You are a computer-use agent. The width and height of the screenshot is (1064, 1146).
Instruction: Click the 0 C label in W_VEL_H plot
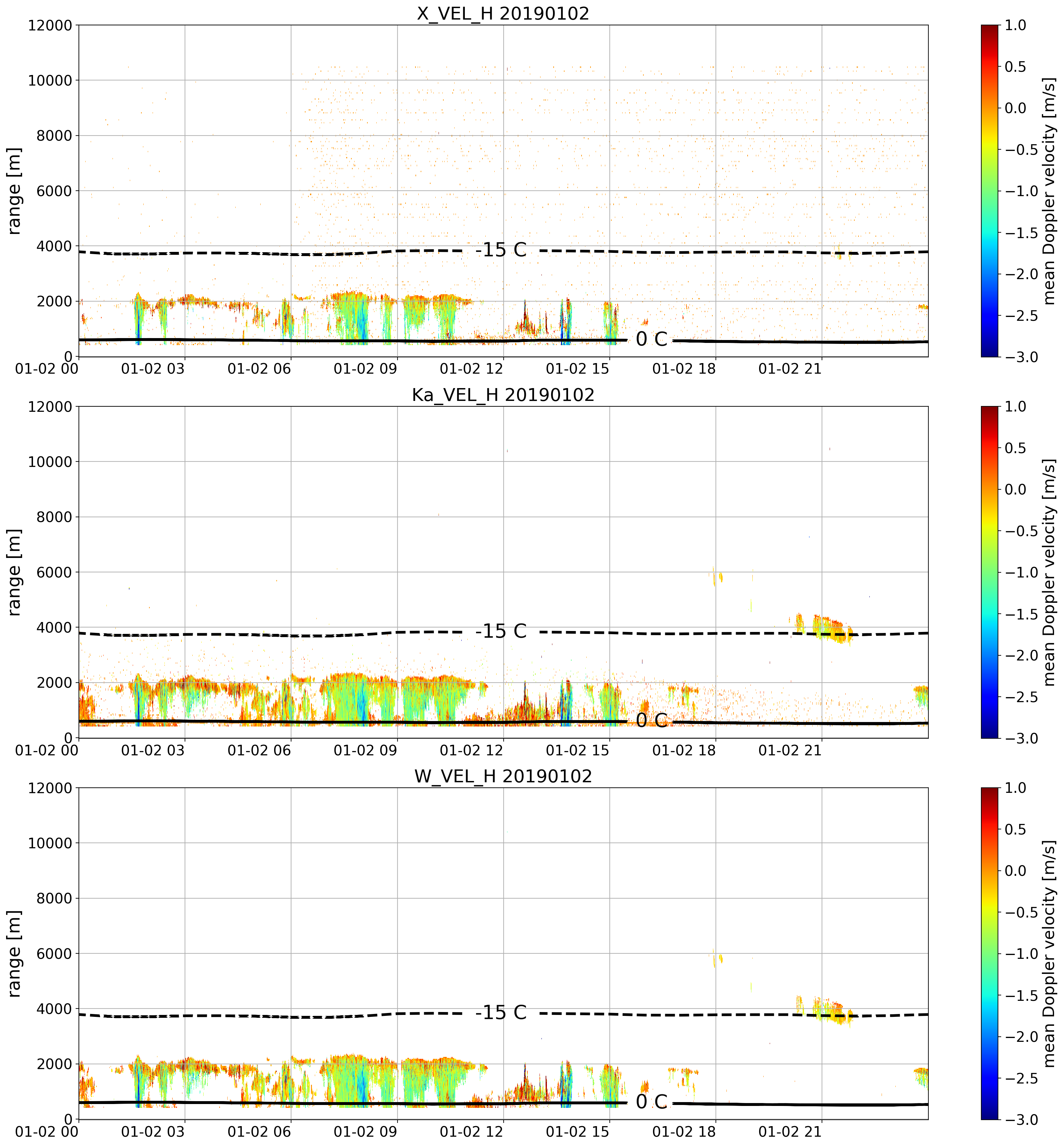(x=651, y=1102)
